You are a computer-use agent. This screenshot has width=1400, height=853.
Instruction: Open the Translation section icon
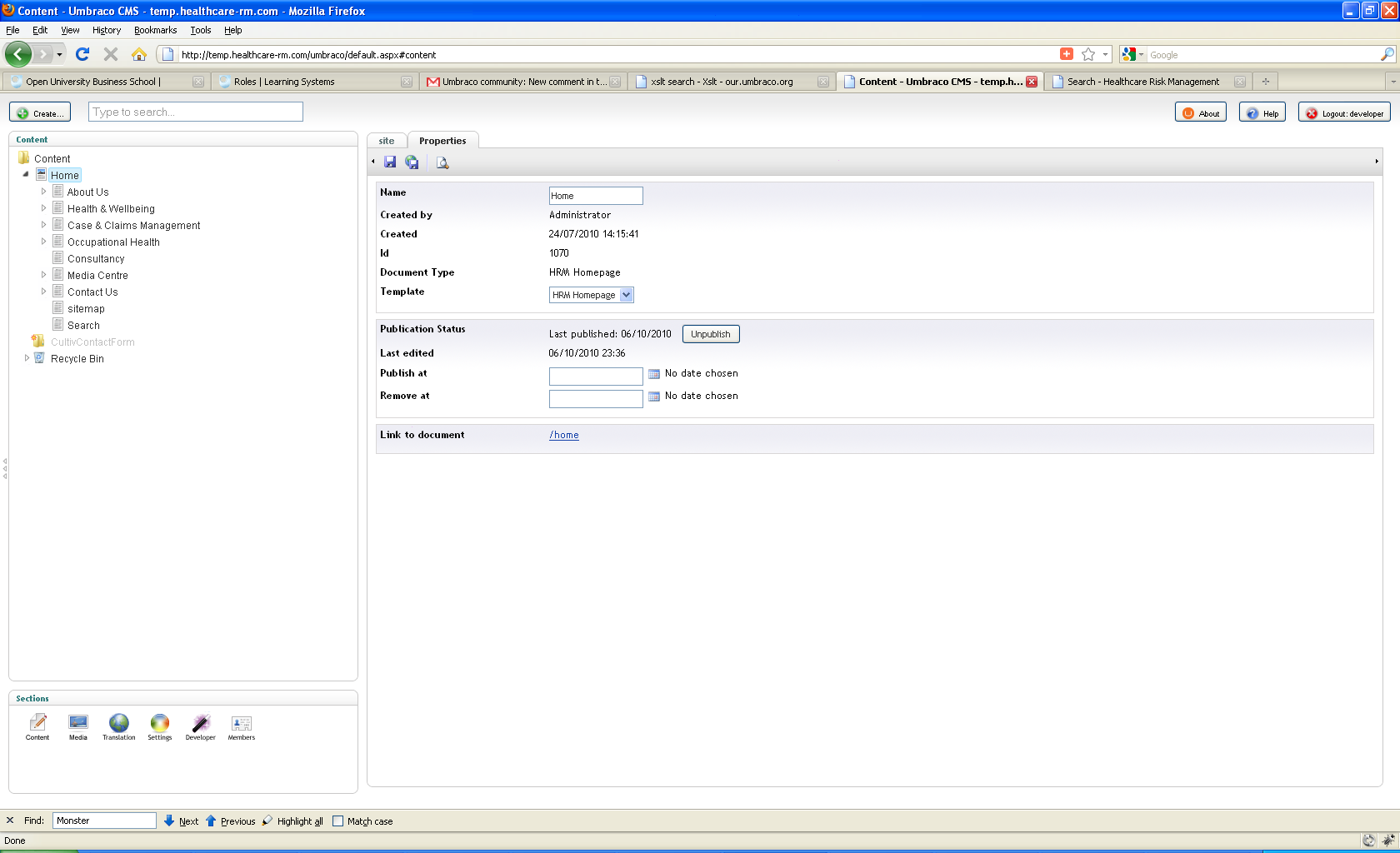coord(119,727)
